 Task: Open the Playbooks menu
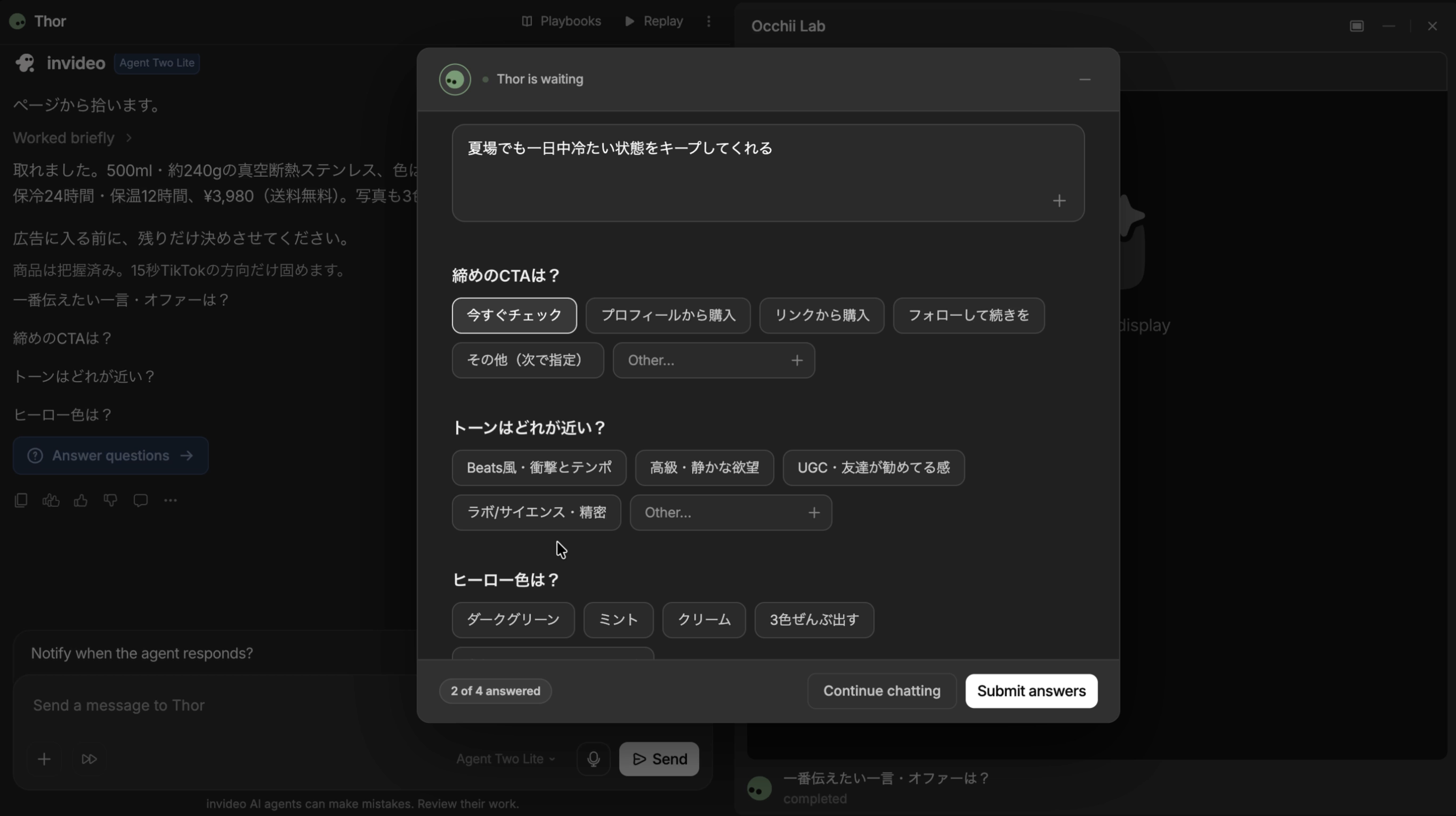tap(561, 21)
